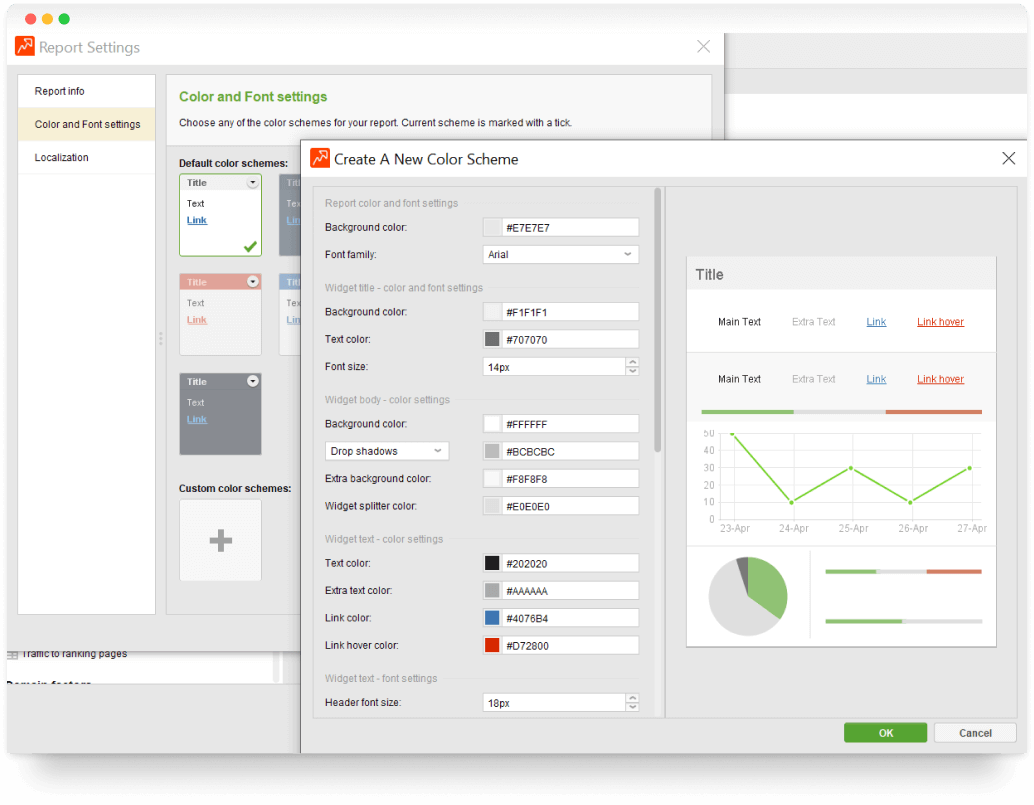Click the settings panel vertical scrollbar

coord(657,320)
